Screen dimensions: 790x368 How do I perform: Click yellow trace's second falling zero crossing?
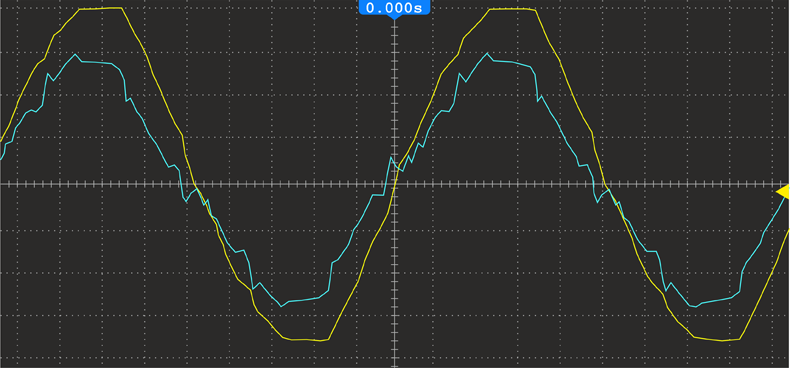coord(607,185)
